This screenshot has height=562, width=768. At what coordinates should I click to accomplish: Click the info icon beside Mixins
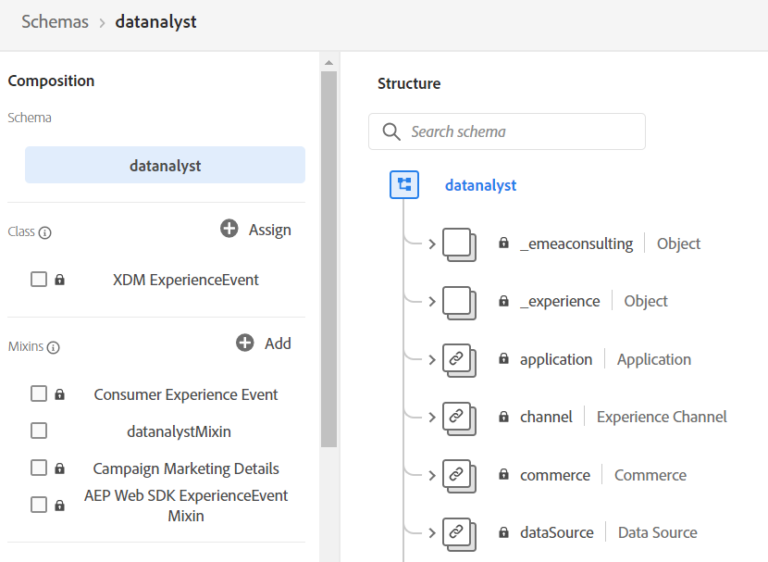click(x=53, y=347)
